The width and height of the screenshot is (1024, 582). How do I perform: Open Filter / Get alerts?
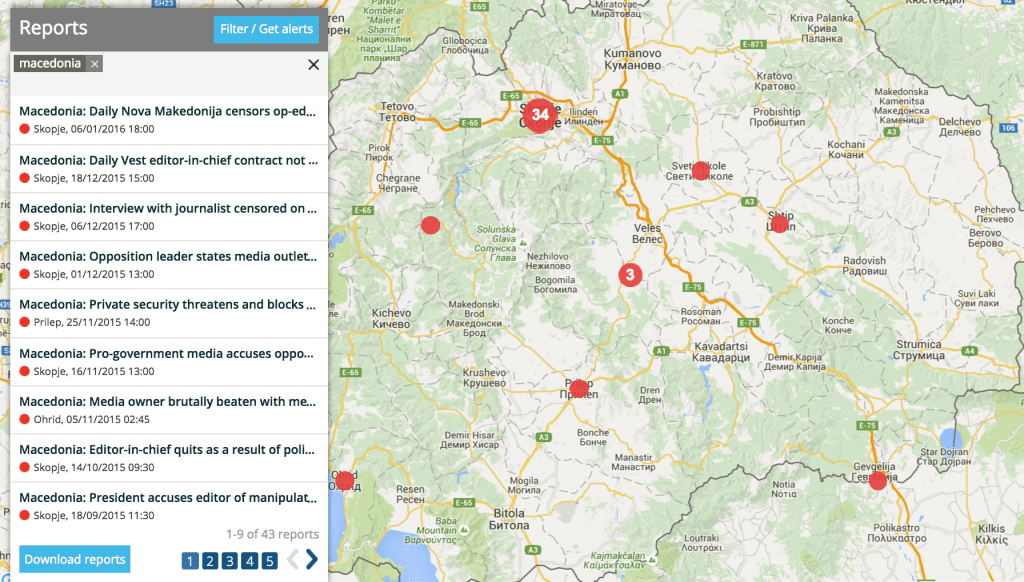pyautogui.click(x=266, y=29)
